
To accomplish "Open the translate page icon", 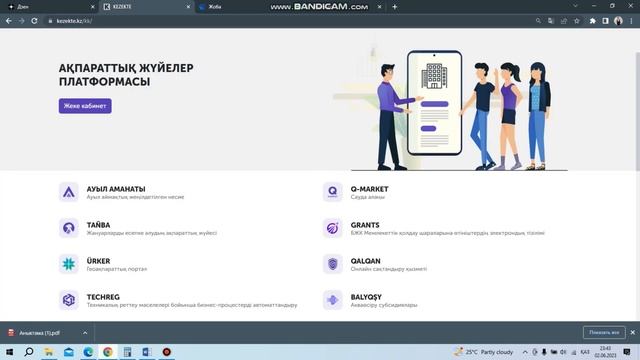I will tap(551, 21).
